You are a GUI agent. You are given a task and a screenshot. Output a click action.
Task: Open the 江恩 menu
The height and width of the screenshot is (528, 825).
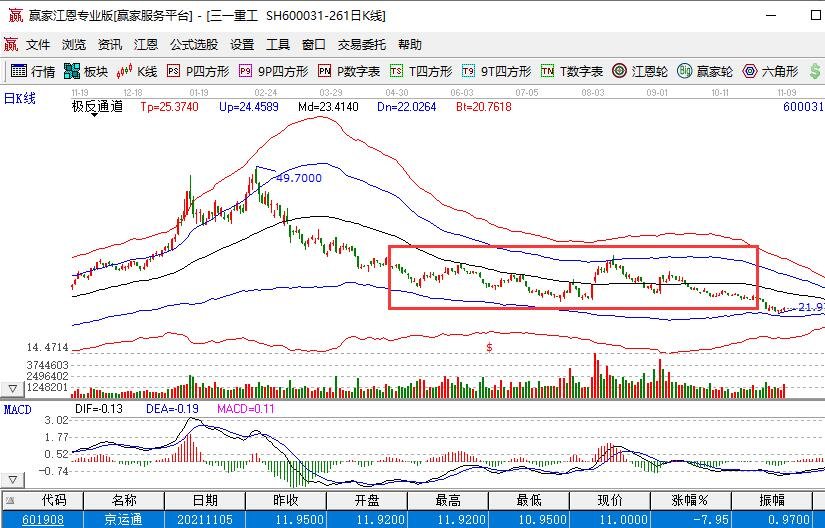tap(146, 45)
